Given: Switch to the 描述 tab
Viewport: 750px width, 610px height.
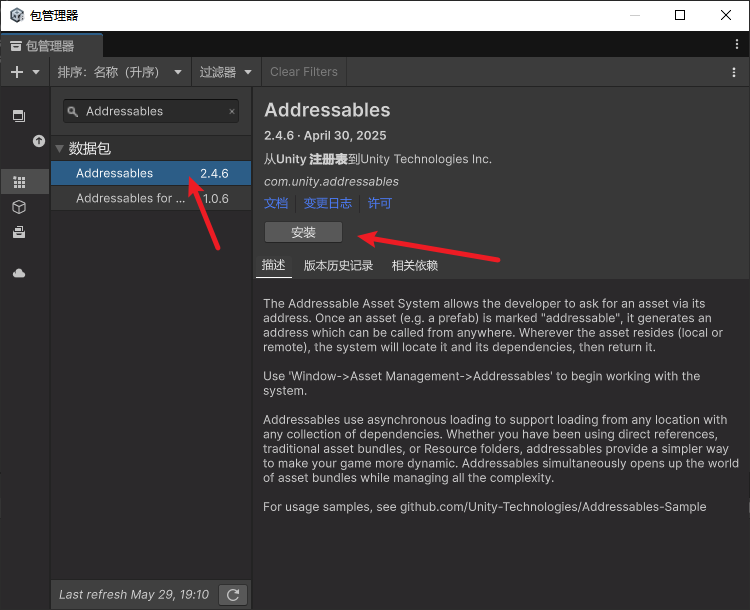Looking at the screenshot, I should 274,265.
